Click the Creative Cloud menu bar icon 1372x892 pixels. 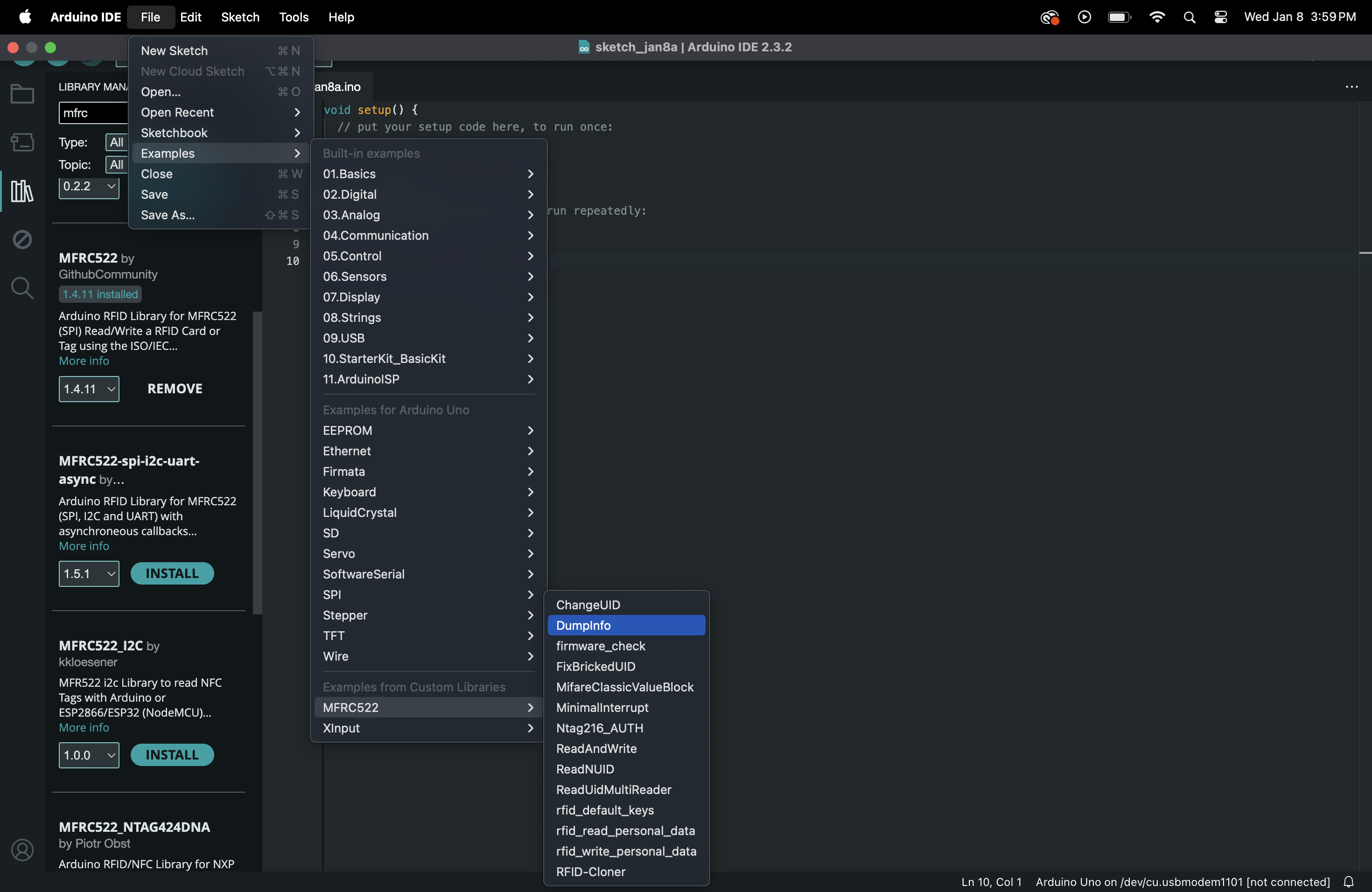[1049, 17]
